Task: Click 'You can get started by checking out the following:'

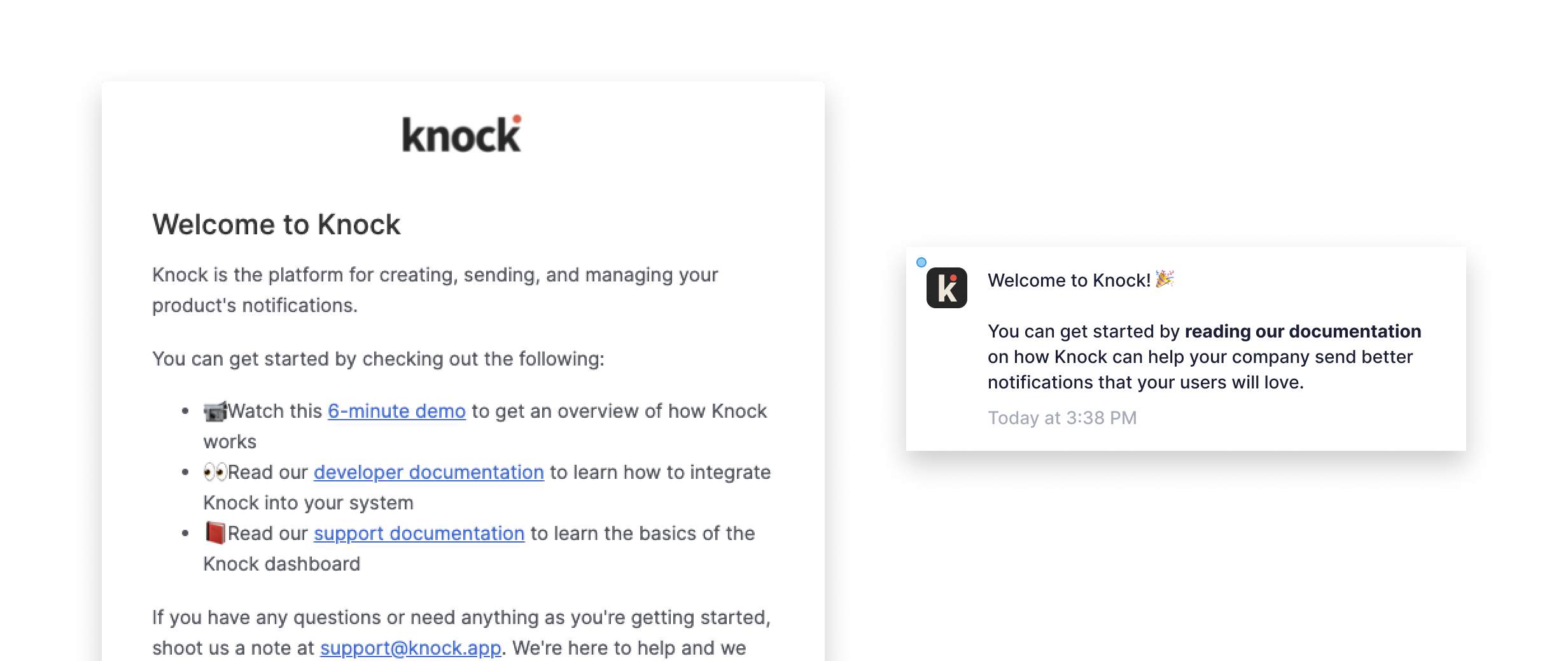Action: (x=378, y=359)
